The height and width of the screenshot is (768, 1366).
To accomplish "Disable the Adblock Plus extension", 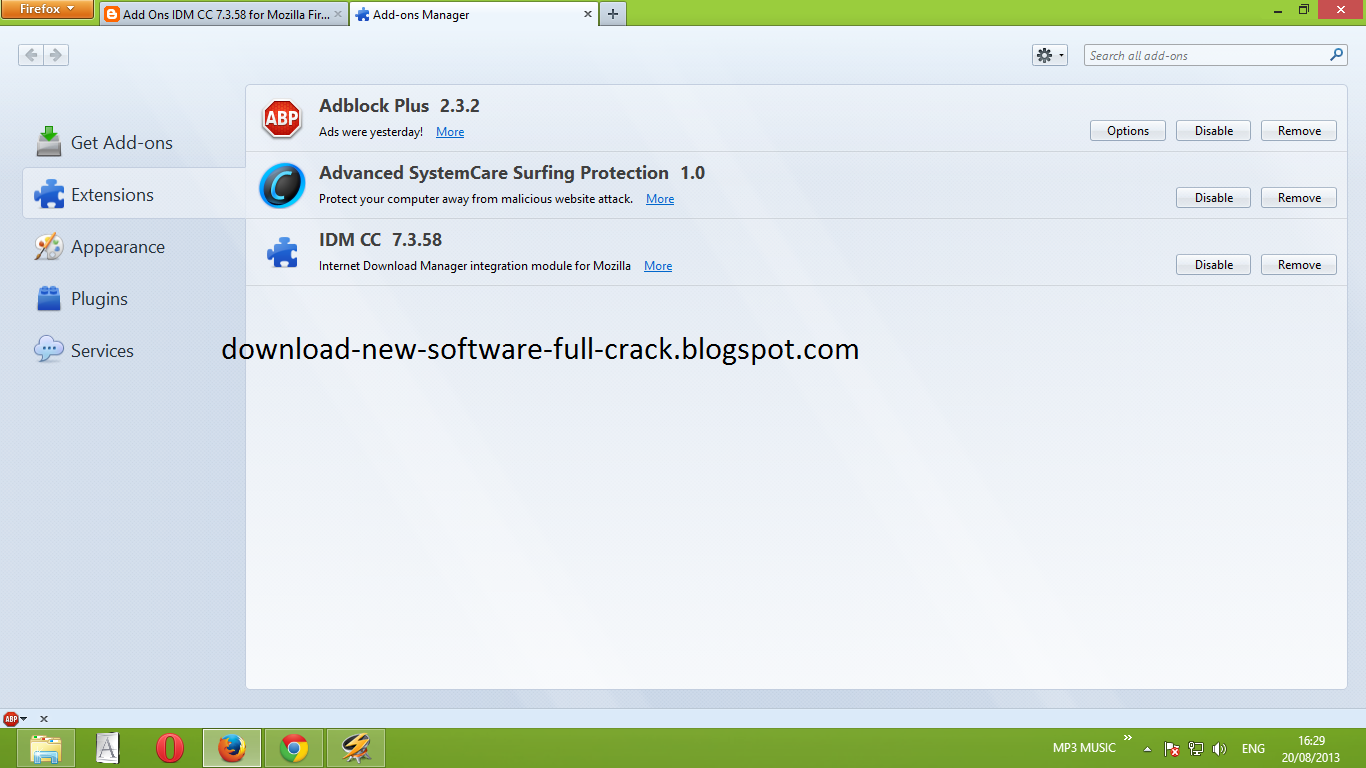I will point(1214,131).
